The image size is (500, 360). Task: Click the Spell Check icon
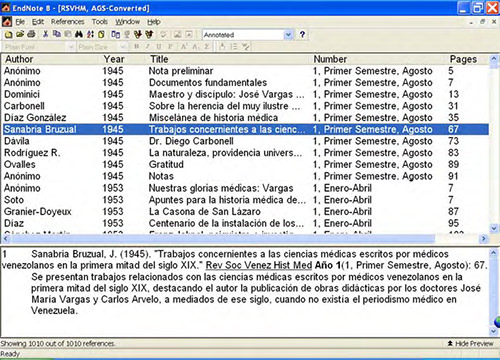(x=163, y=34)
